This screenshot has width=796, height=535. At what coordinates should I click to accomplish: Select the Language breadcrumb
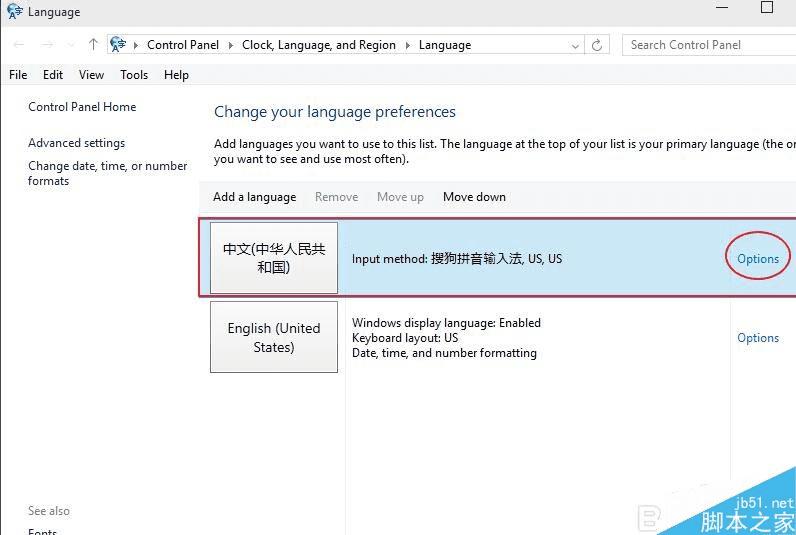click(445, 45)
